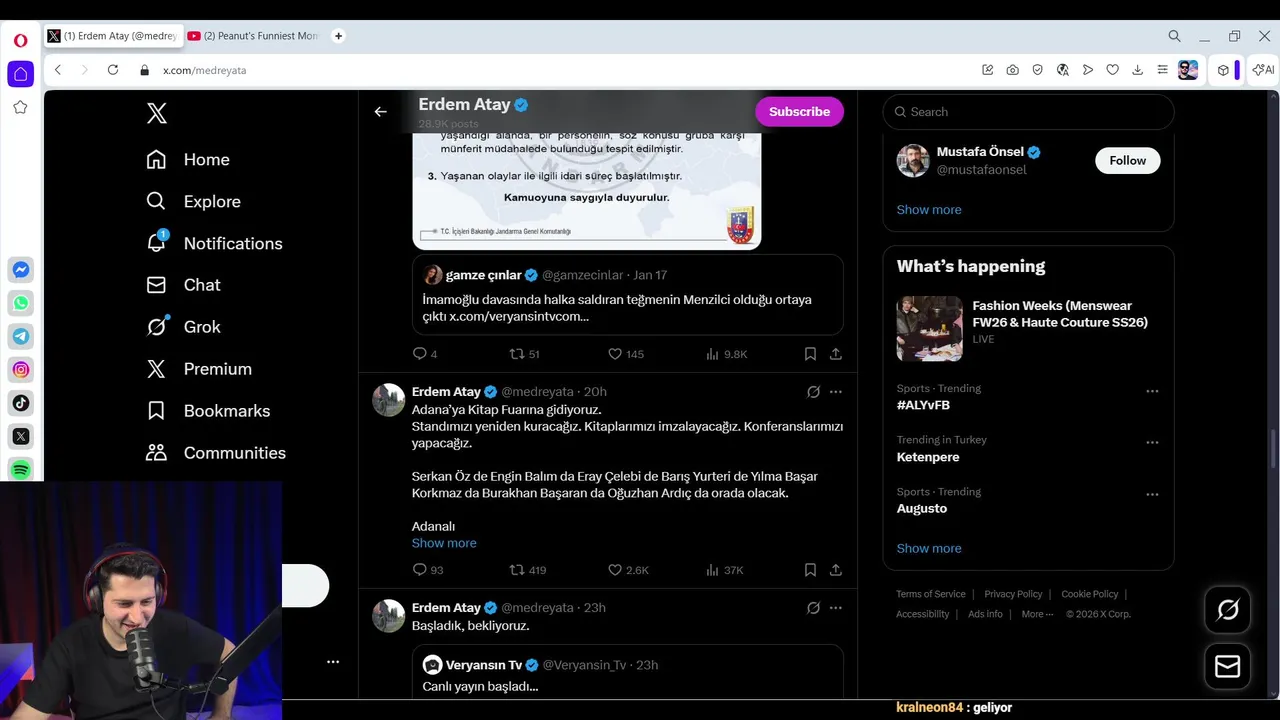Image resolution: width=1280 pixels, height=720 pixels.
Task: Share the post with 9.8K views
Action: pyautogui.click(x=836, y=354)
